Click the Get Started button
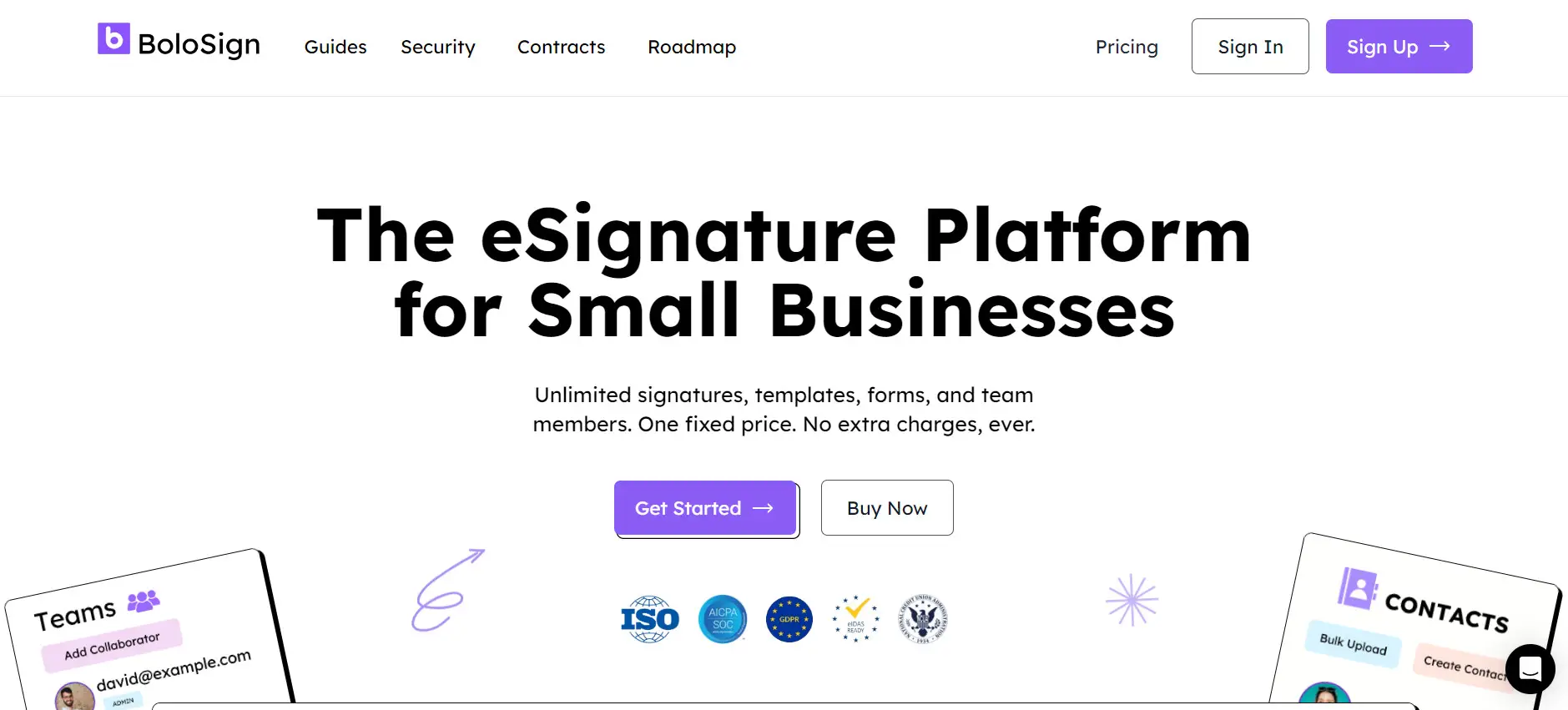1568x710 pixels. tap(705, 508)
